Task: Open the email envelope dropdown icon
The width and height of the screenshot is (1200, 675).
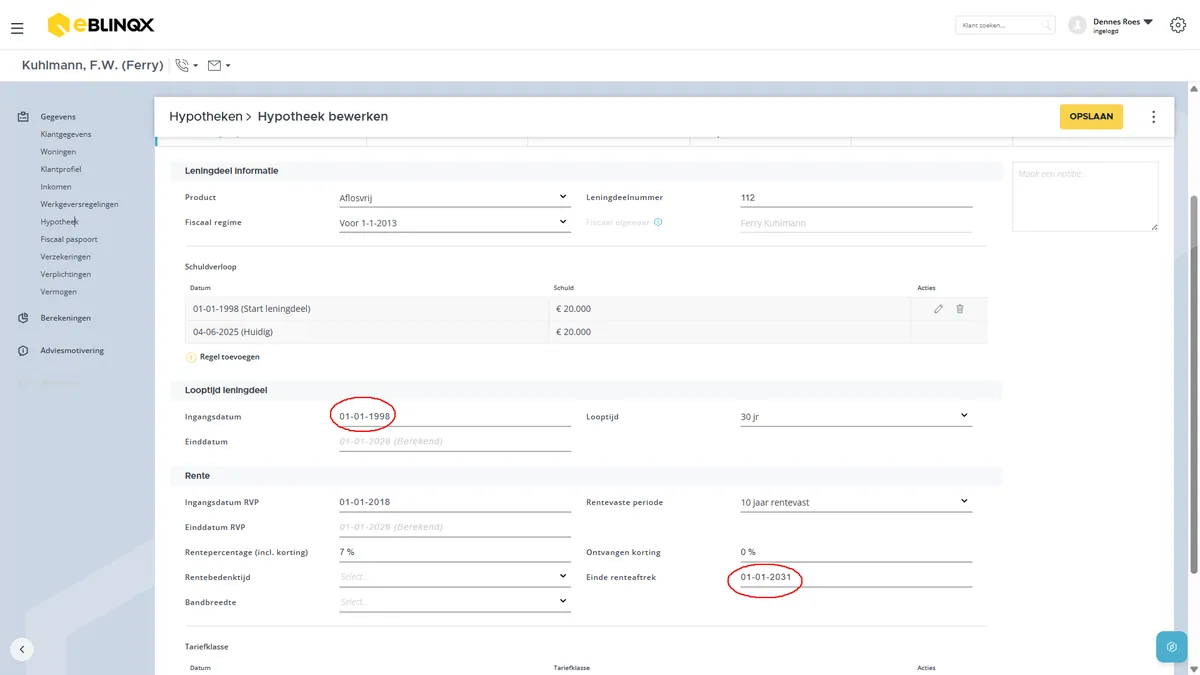Action: click(219, 65)
